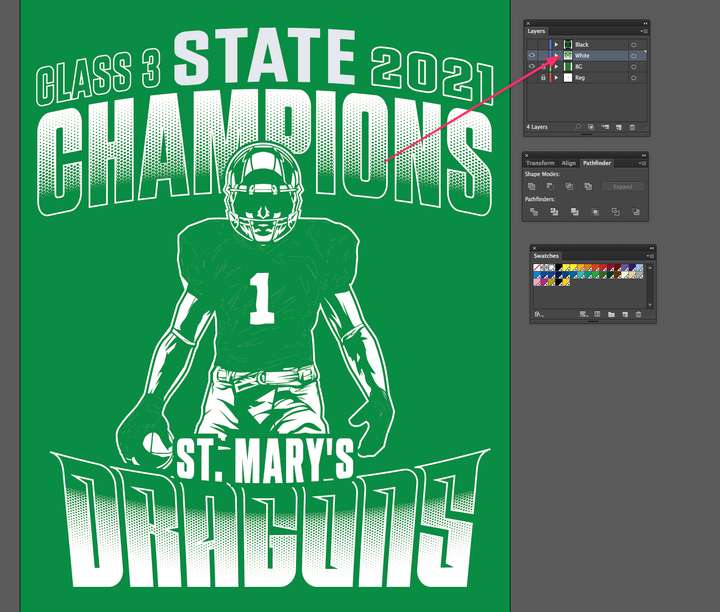Open Show Swatch Kinds menu icon
The width and height of the screenshot is (720, 612).
pos(584,314)
